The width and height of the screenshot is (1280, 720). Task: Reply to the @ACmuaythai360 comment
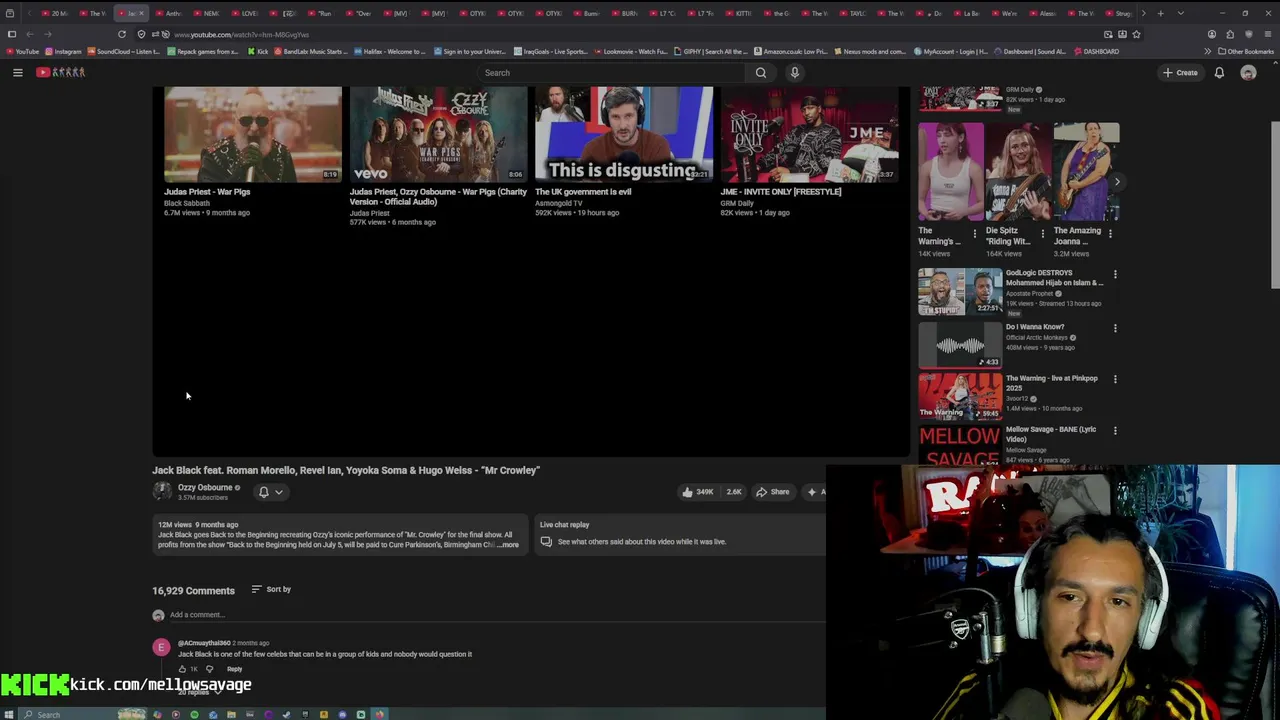click(x=234, y=669)
